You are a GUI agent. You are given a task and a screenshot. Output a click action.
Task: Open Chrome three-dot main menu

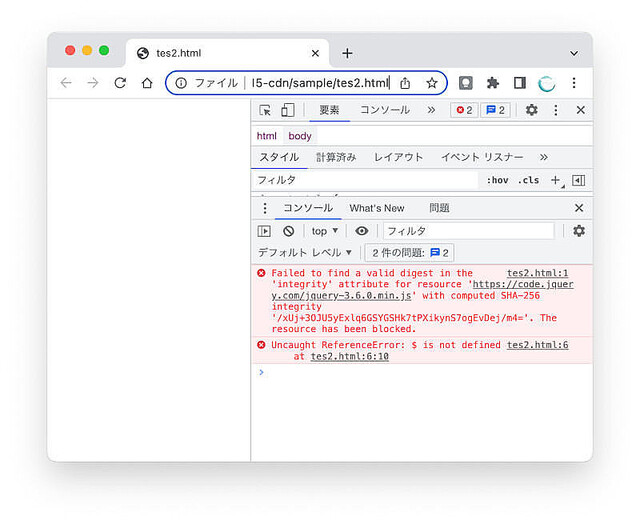pos(574,83)
